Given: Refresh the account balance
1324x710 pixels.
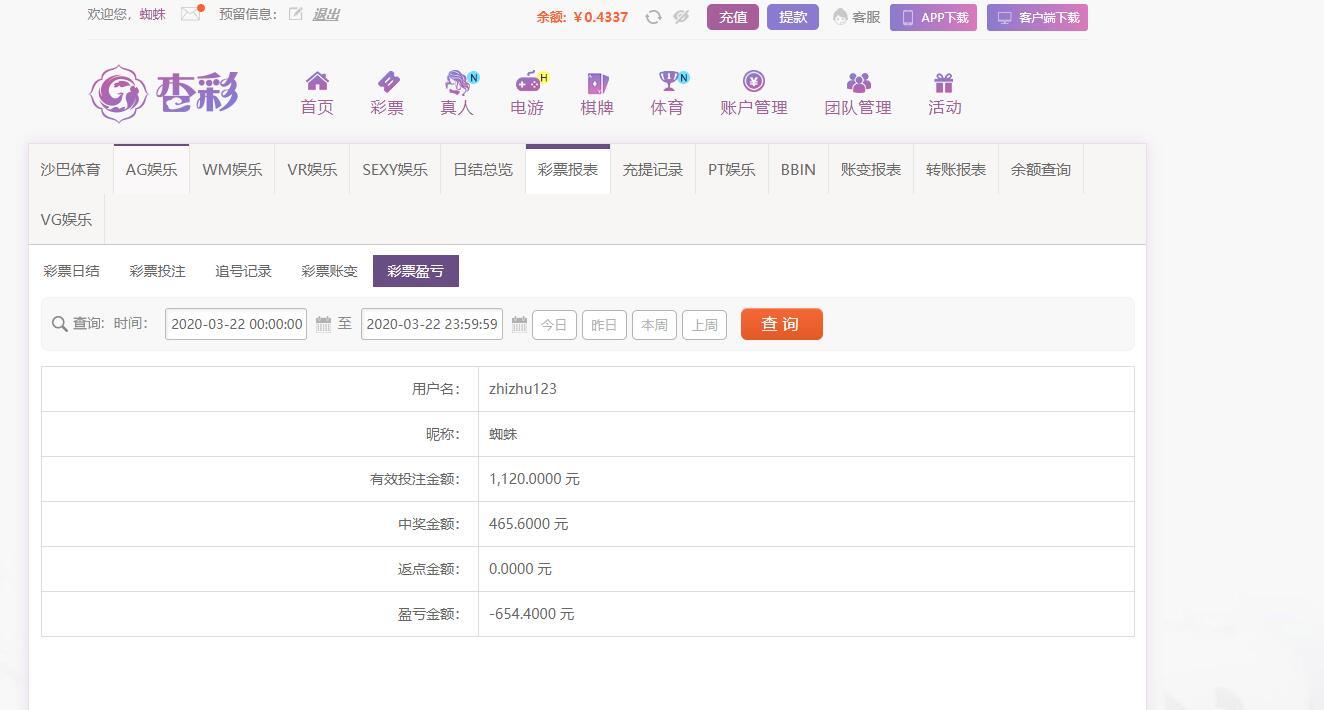Looking at the screenshot, I should [653, 17].
